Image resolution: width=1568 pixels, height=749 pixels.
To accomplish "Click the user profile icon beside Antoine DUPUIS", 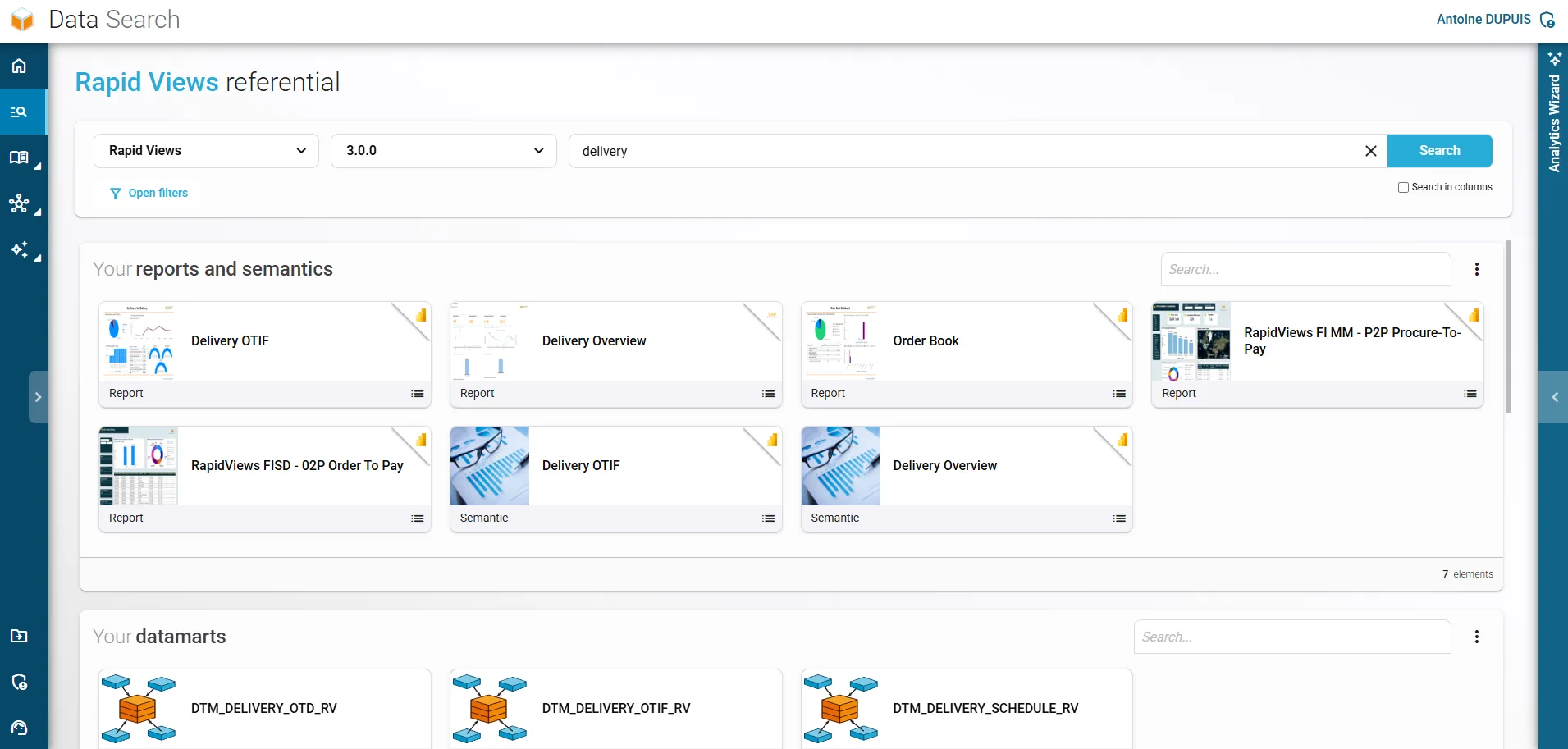I will (1547, 20).
